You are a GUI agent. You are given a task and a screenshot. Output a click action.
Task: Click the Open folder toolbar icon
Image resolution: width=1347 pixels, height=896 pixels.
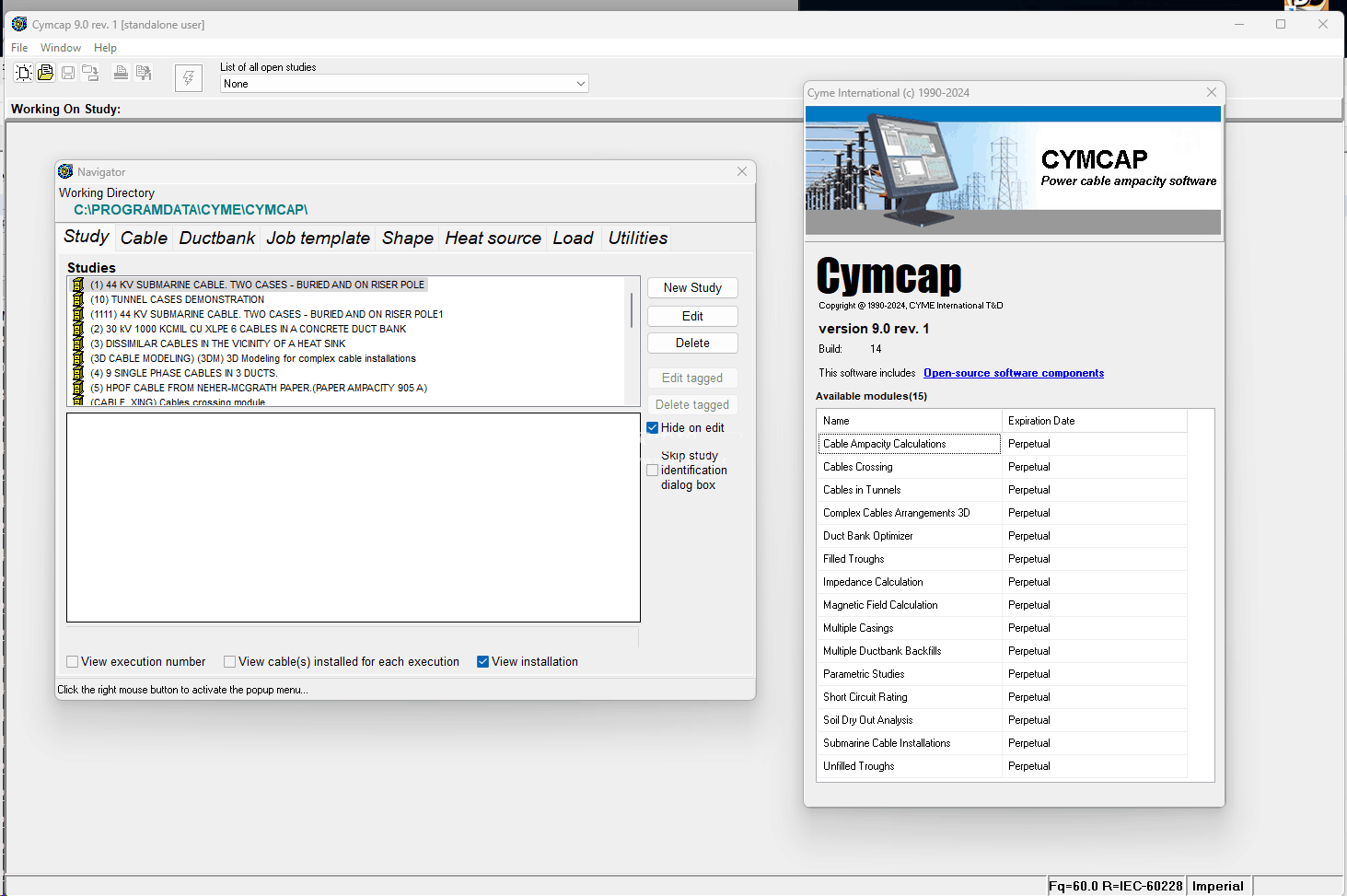click(45, 72)
